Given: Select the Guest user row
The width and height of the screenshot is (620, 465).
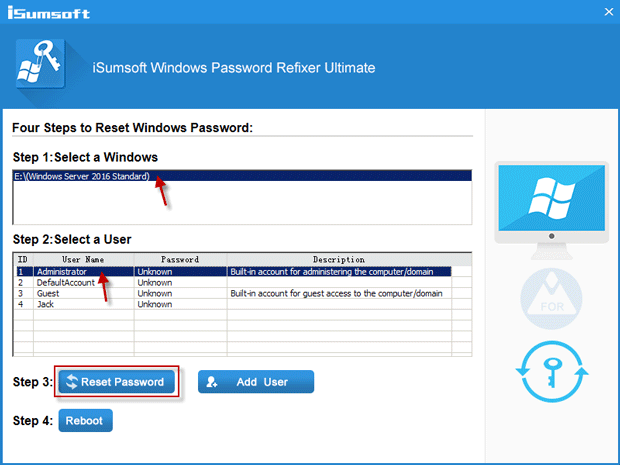Looking at the screenshot, I should pos(233,293).
